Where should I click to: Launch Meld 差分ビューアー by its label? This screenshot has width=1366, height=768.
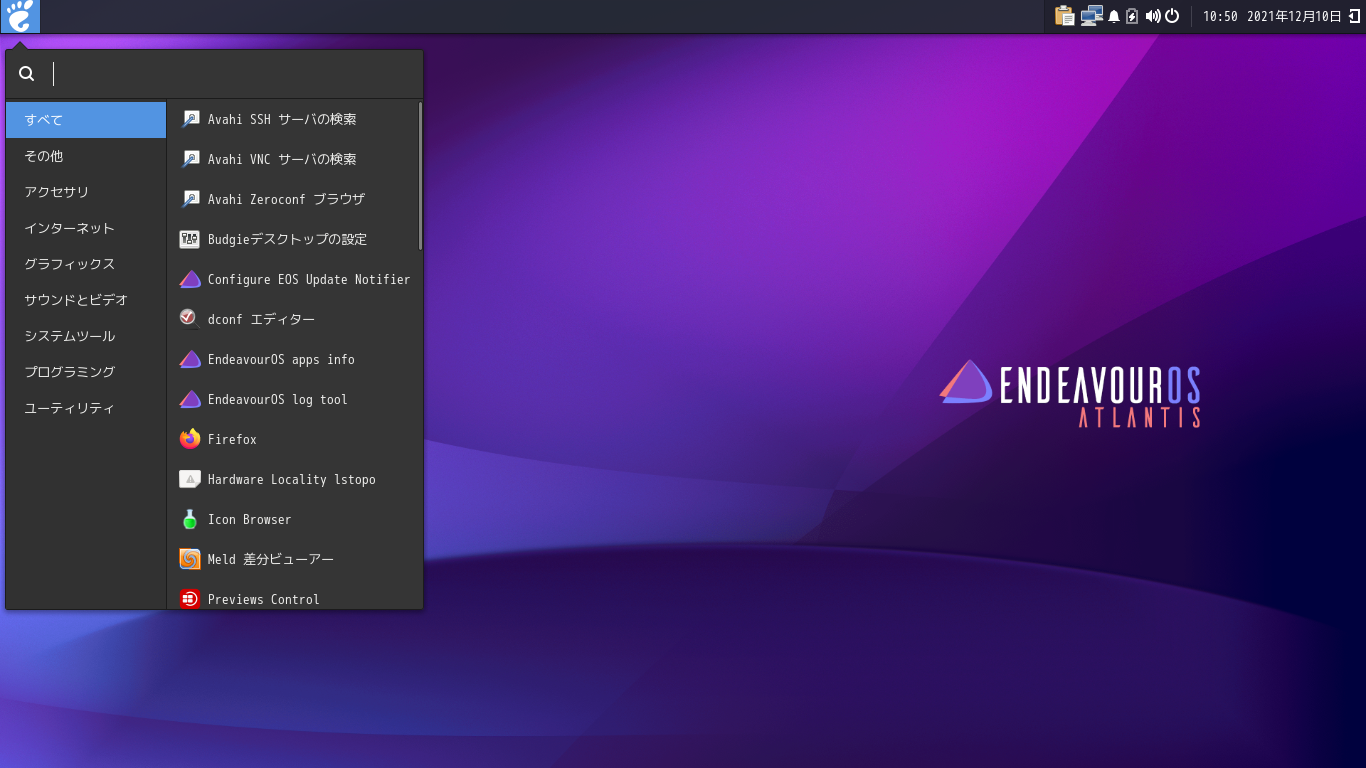271,559
